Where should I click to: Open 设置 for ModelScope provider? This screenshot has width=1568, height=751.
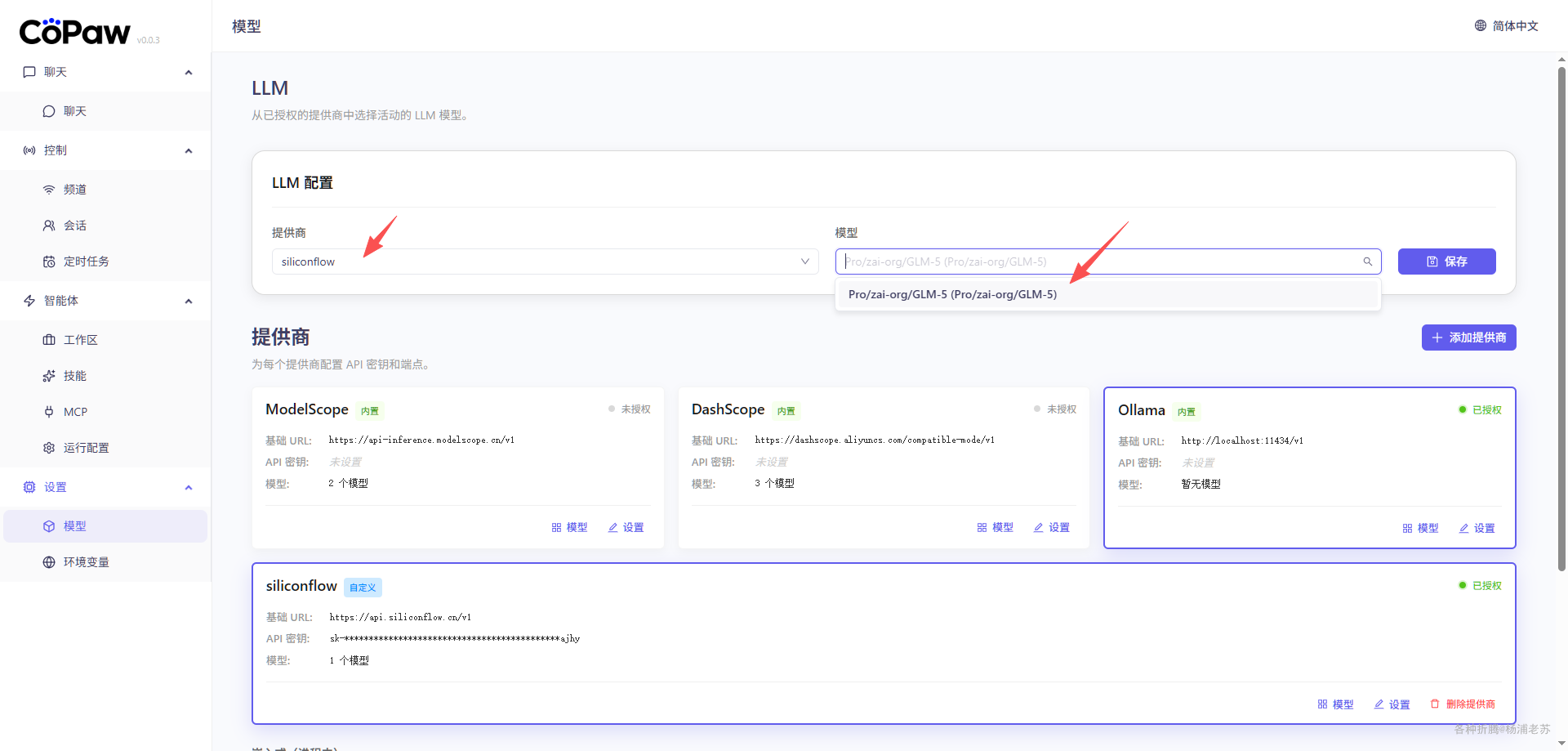pyautogui.click(x=626, y=527)
